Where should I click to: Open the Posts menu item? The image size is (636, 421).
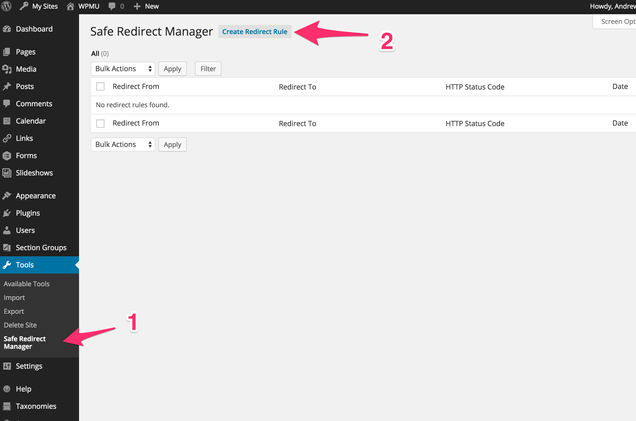[x=25, y=86]
